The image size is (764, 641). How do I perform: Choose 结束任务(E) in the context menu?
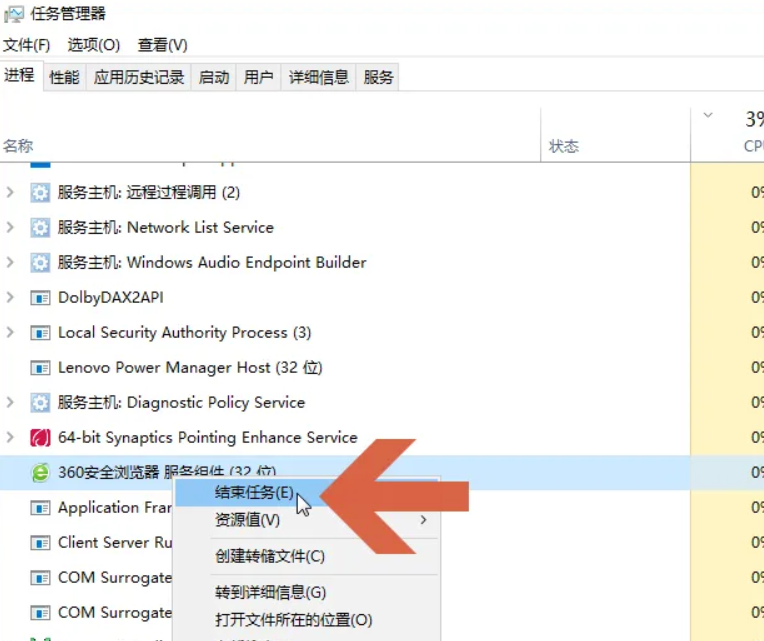click(254, 492)
